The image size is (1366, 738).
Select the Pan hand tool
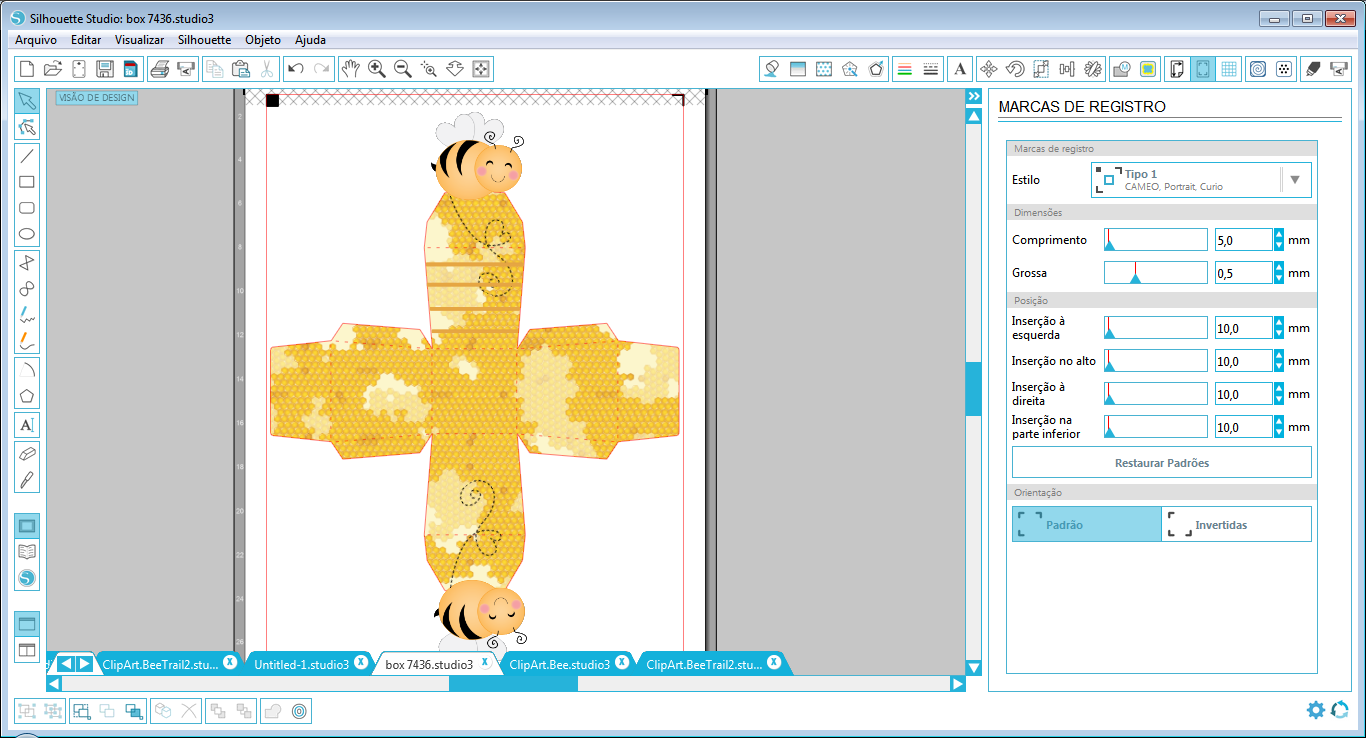coord(350,69)
